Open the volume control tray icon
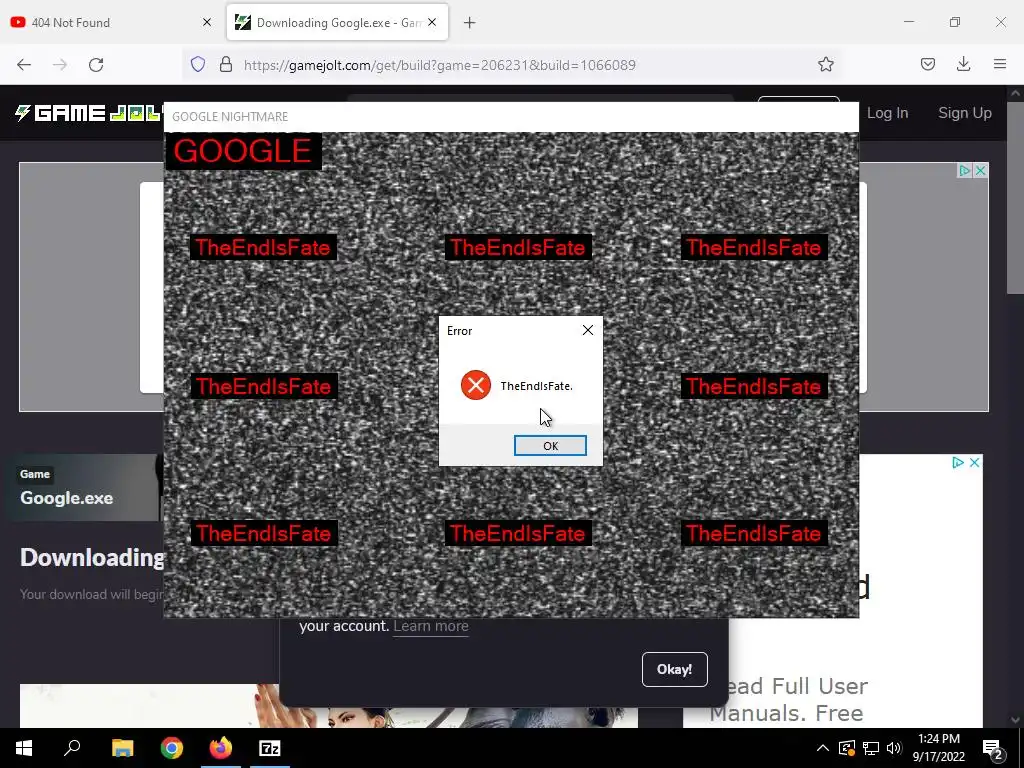The width and height of the screenshot is (1024, 768). [894, 748]
